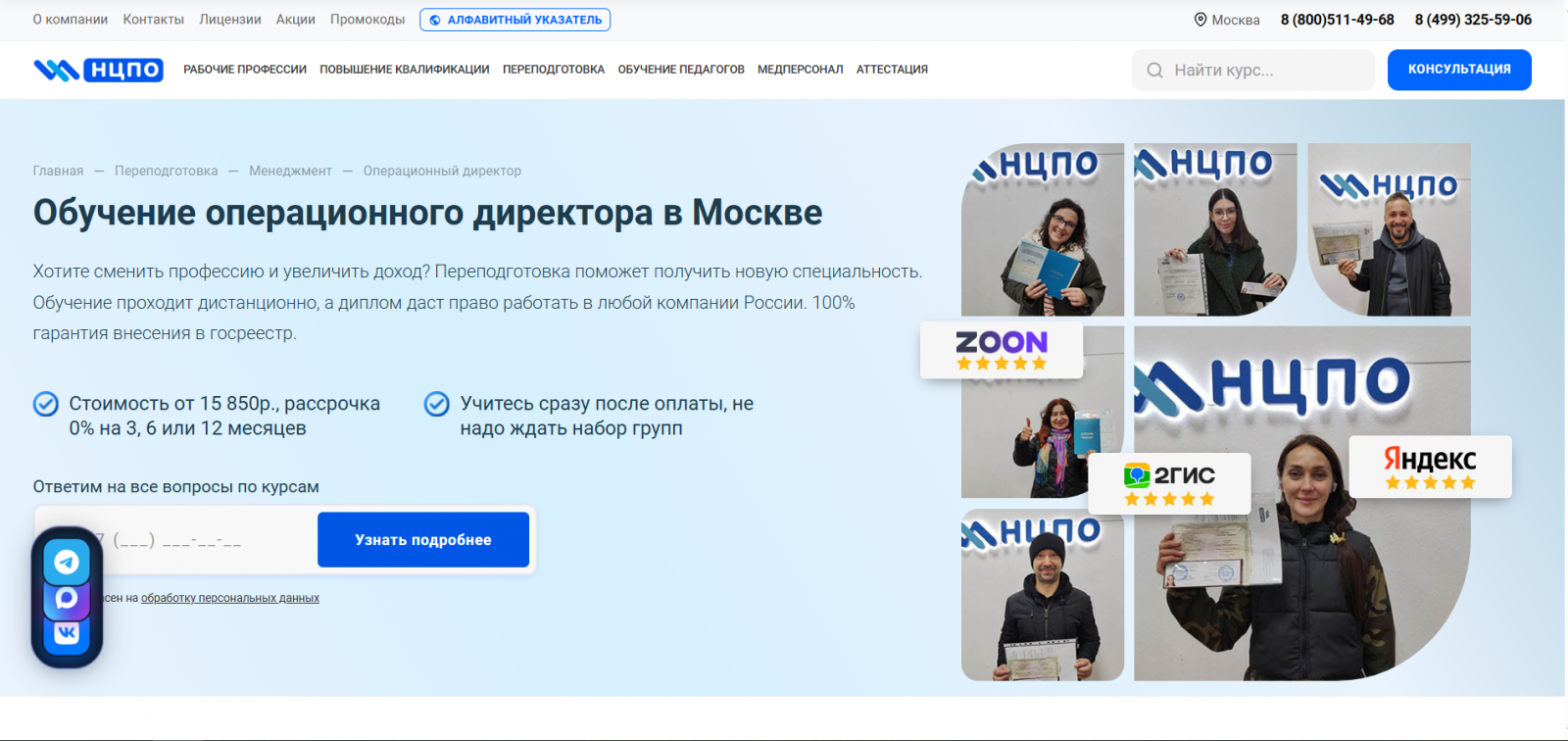1568x741 pixels.
Task: Open the Рабочие профессии menu
Action: click(x=245, y=70)
